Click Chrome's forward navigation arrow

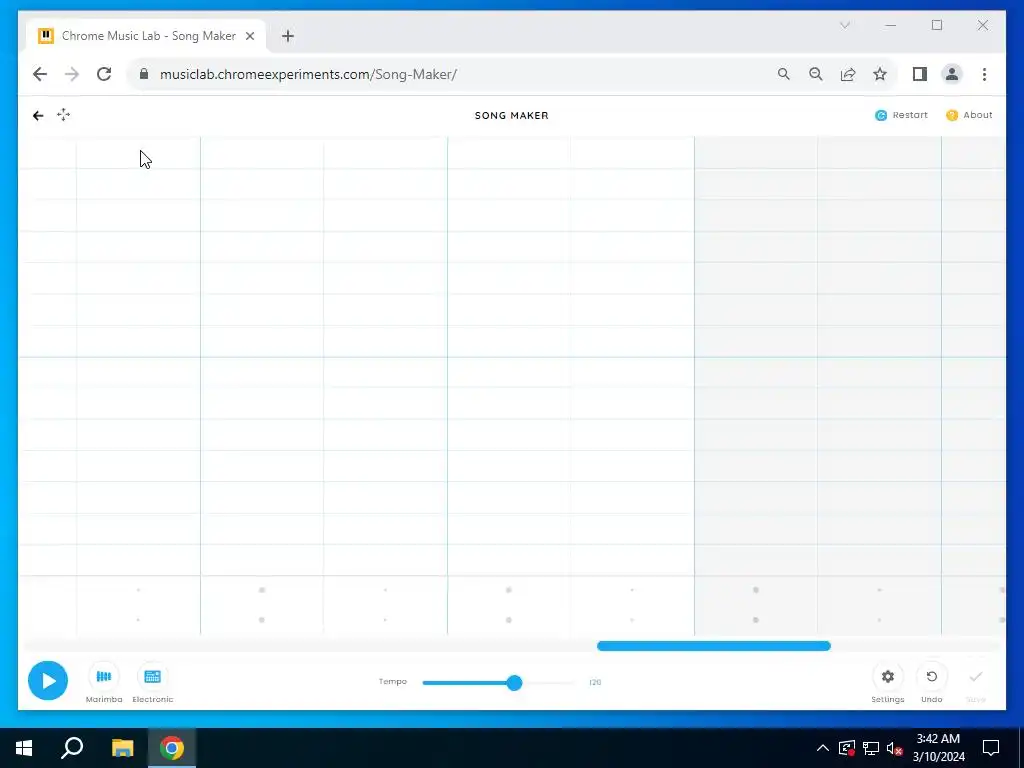[72, 74]
